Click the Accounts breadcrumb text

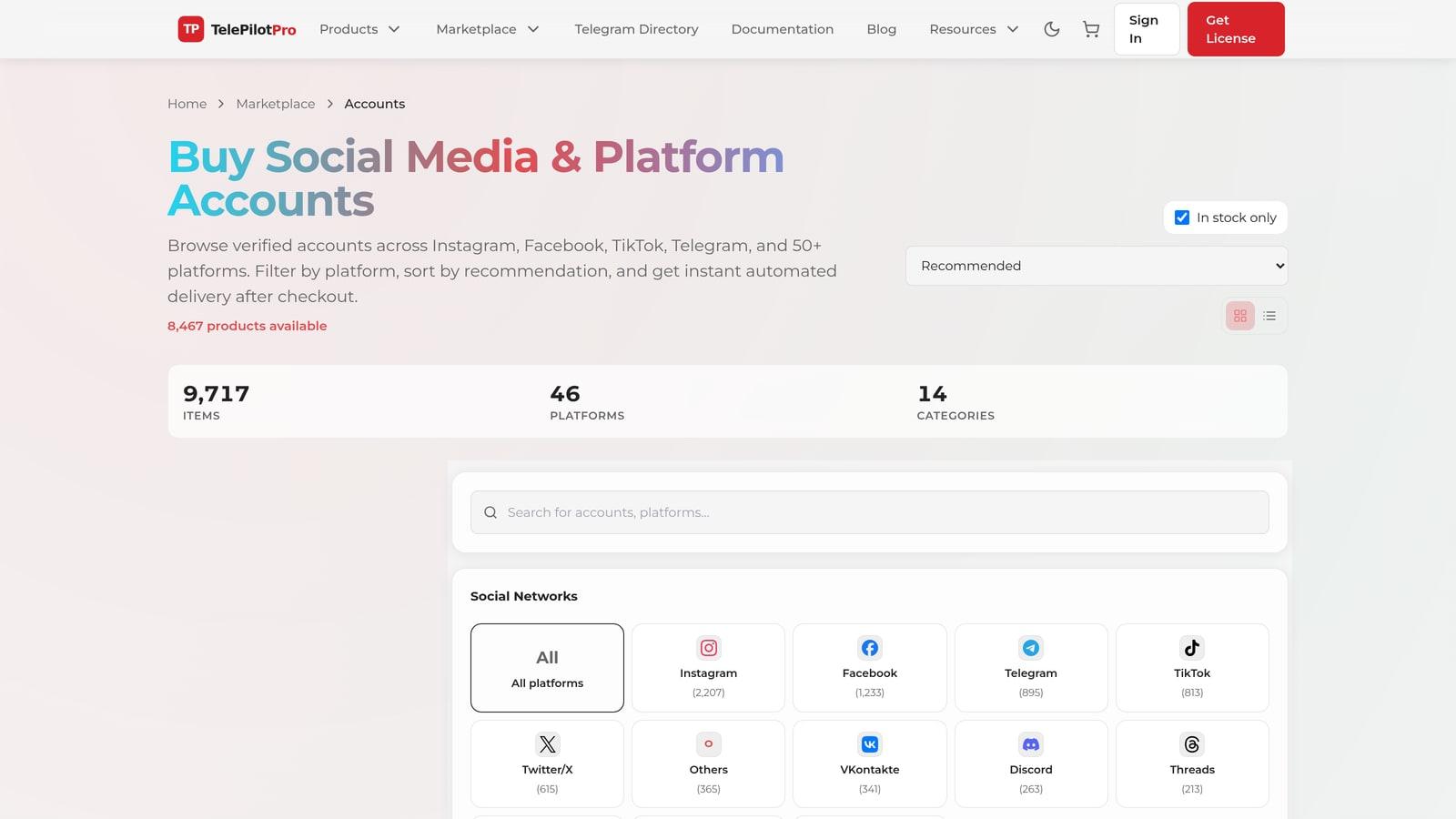[375, 104]
